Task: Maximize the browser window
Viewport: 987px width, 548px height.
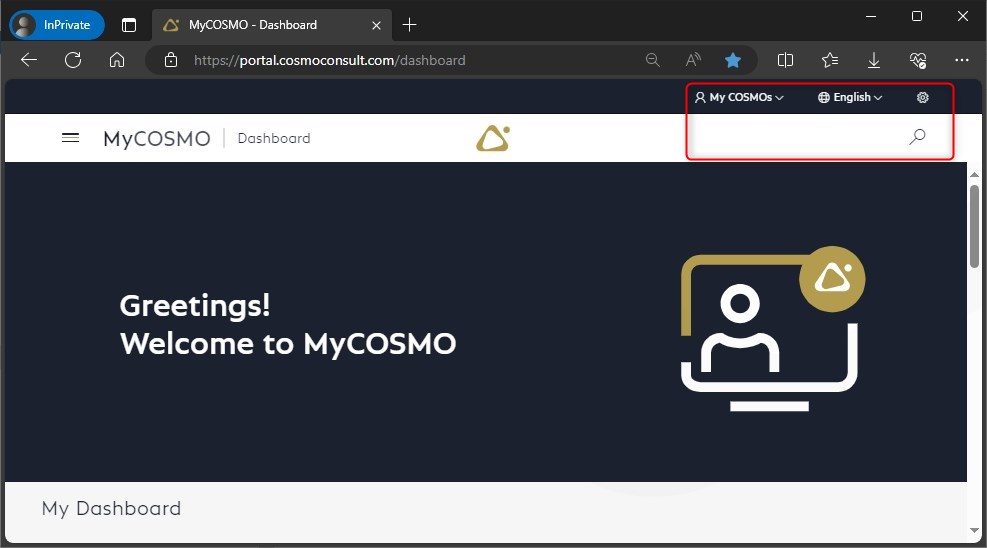Action: point(917,17)
